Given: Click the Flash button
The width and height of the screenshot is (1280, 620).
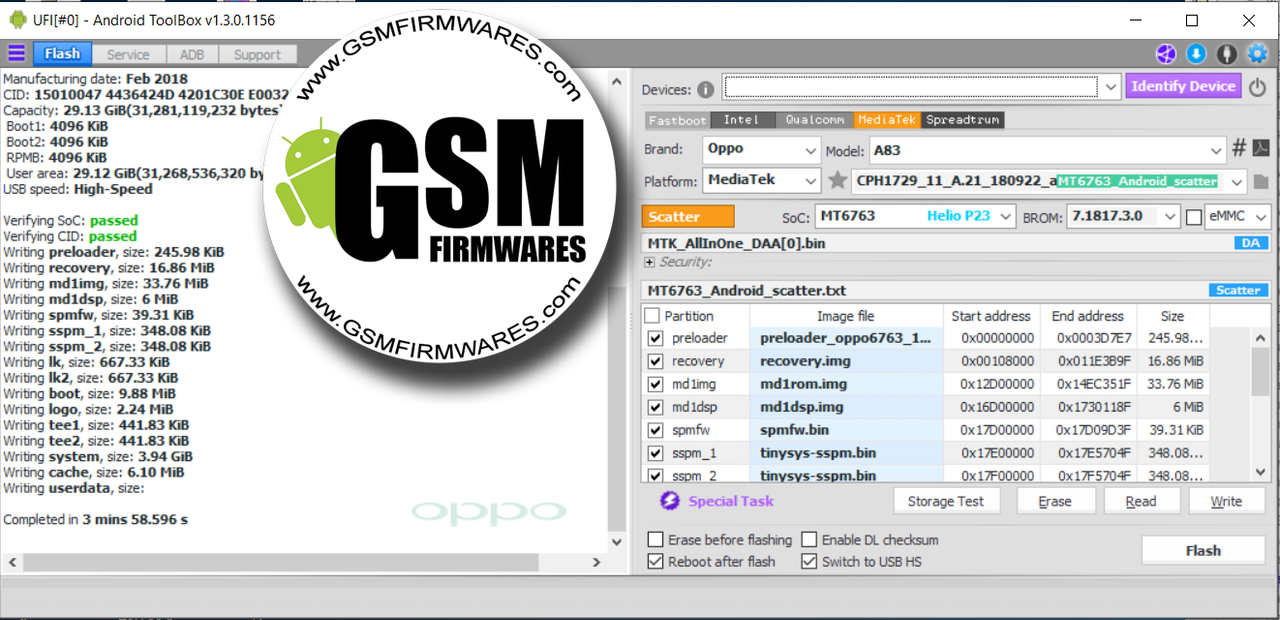Looking at the screenshot, I should pos(1203,550).
